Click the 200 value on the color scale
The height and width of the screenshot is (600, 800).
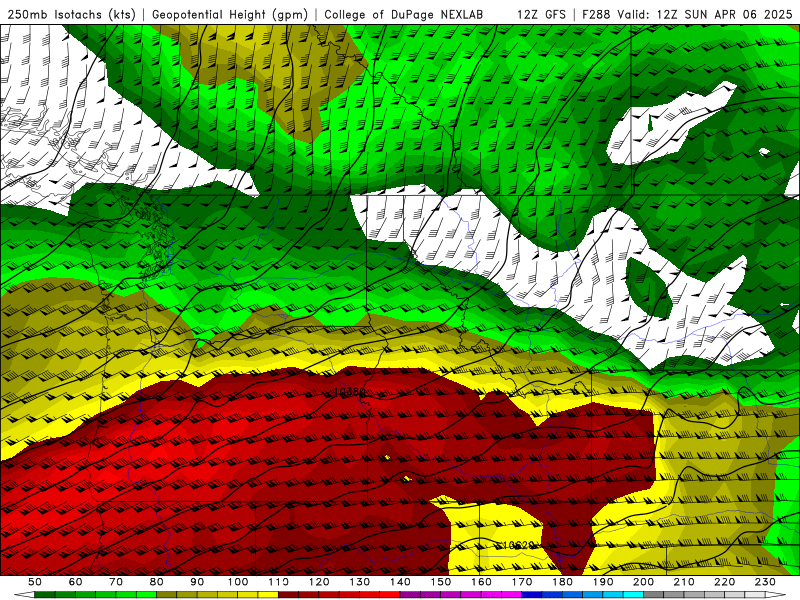643,582
